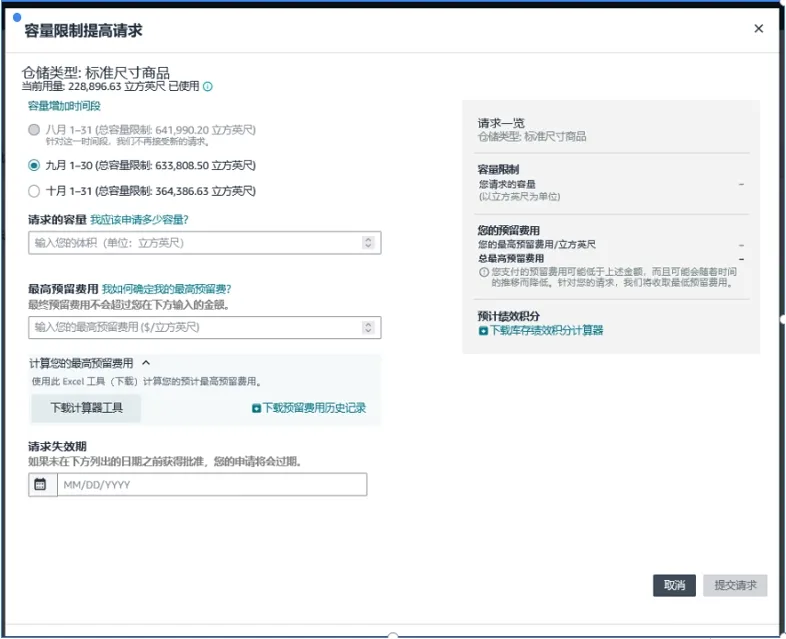This screenshot has height=639, width=786.
Task: Open the 我如何确定我的最高预留费? link
Action: 166,289
